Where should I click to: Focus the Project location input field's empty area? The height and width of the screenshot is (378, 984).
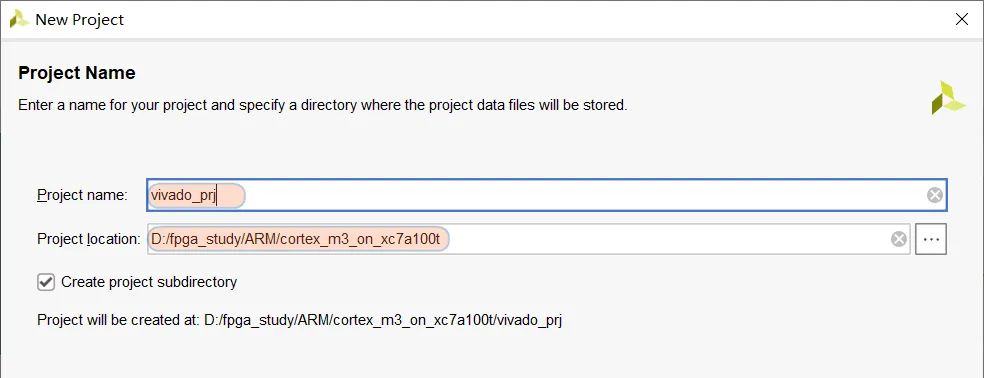[668, 239]
